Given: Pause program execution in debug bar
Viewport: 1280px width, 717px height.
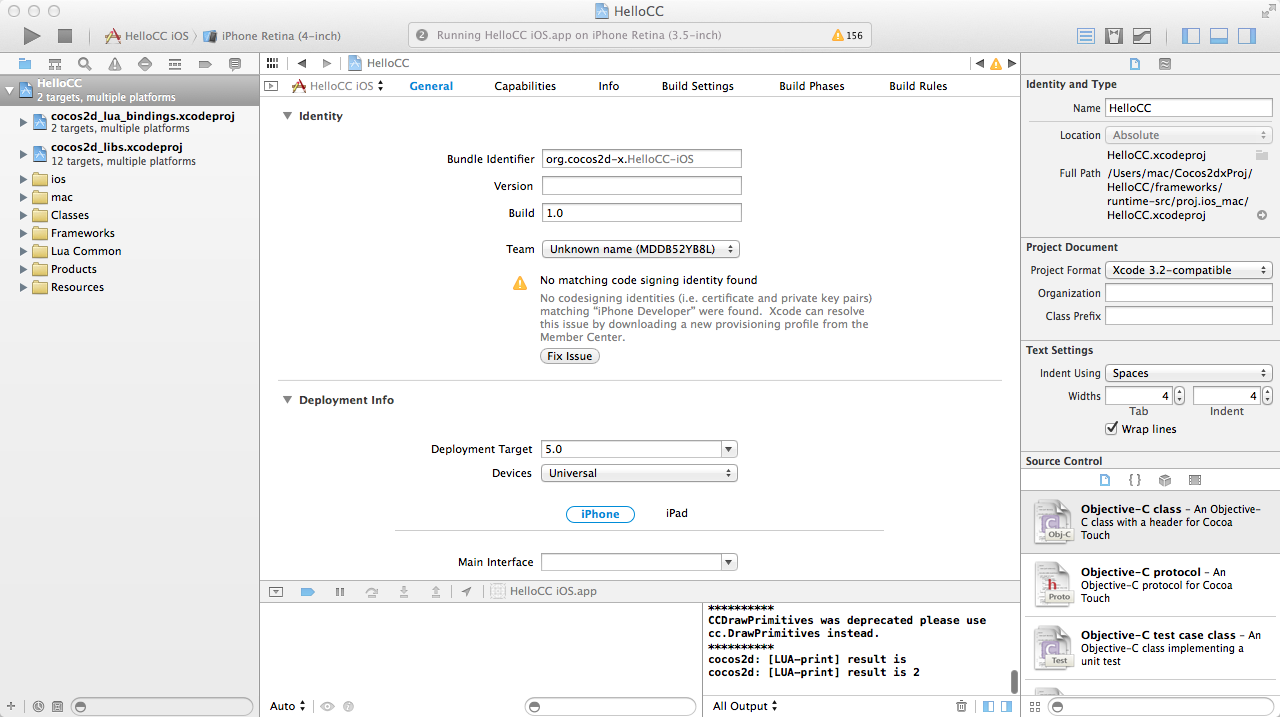Looking at the screenshot, I should click(340, 591).
